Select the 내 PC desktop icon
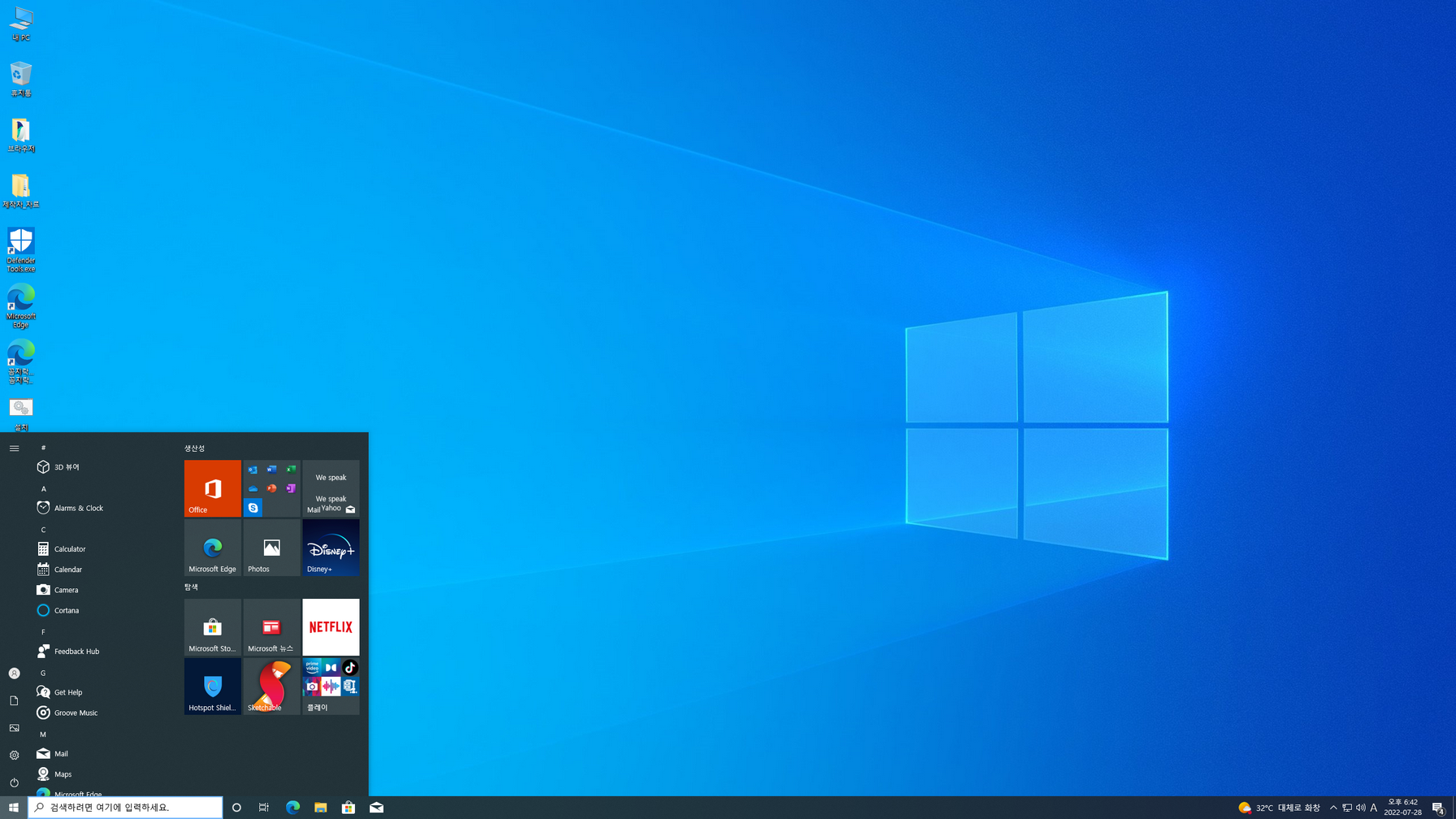 pos(21,24)
